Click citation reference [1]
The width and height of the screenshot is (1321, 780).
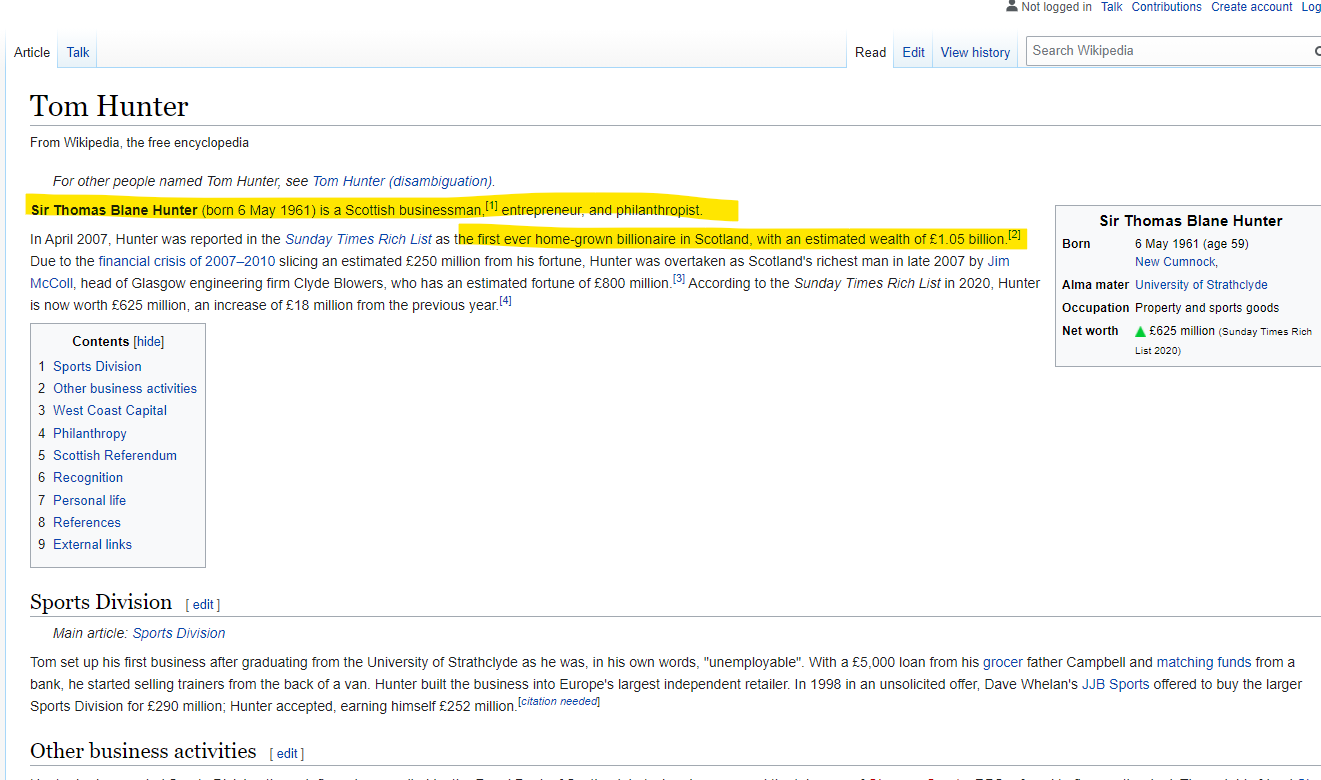(x=491, y=206)
